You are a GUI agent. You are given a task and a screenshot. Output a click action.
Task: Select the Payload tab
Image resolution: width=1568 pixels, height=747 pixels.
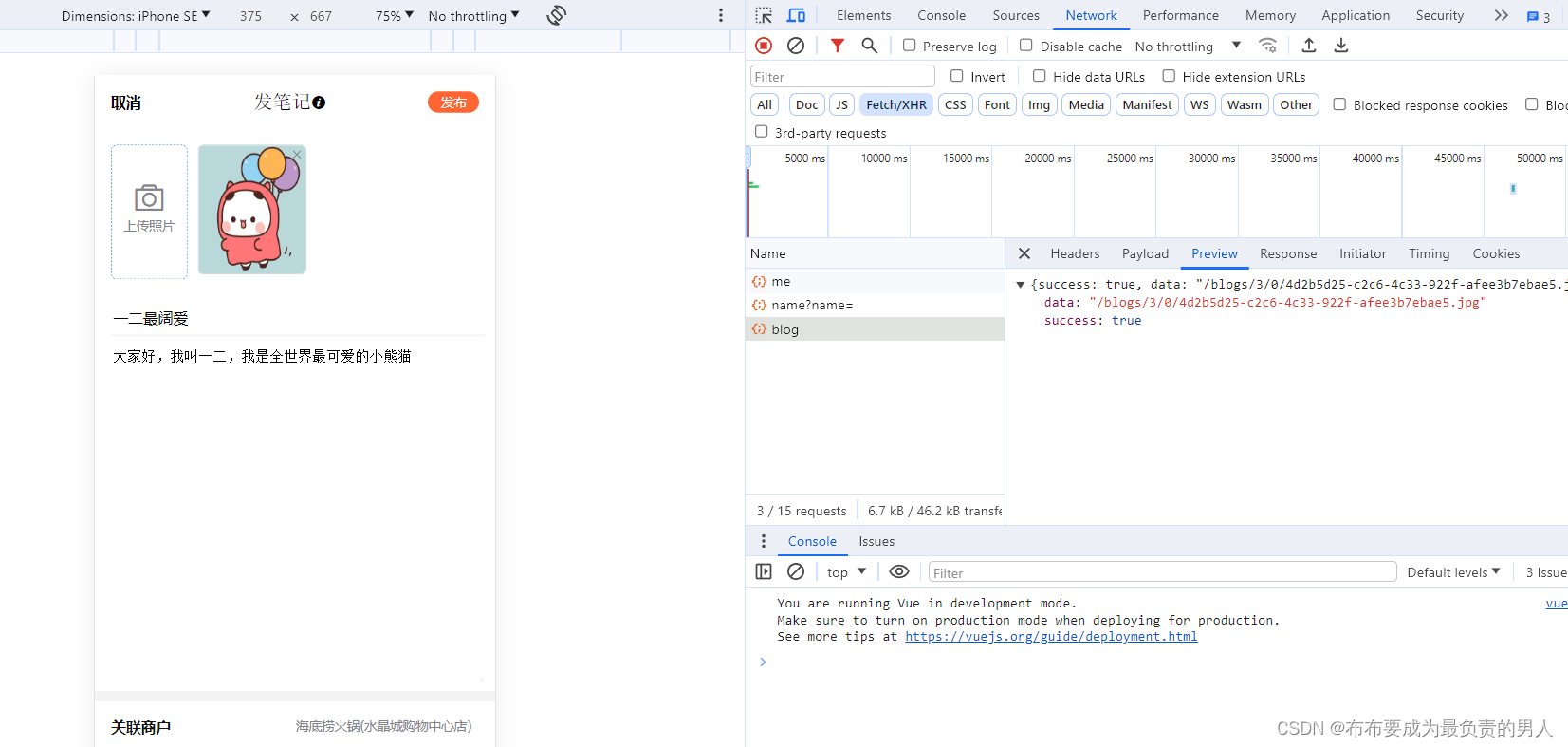click(1145, 253)
